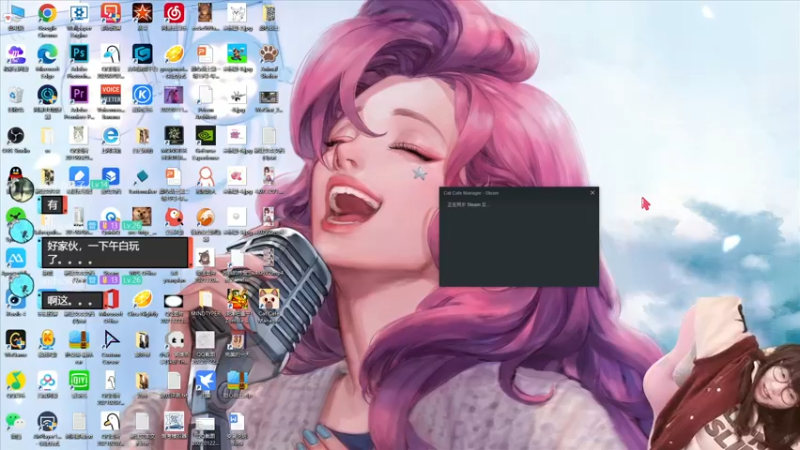The height and width of the screenshot is (450, 800).
Task: Open the Google Chrome desktop shortcut
Action: pyautogui.click(x=47, y=14)
